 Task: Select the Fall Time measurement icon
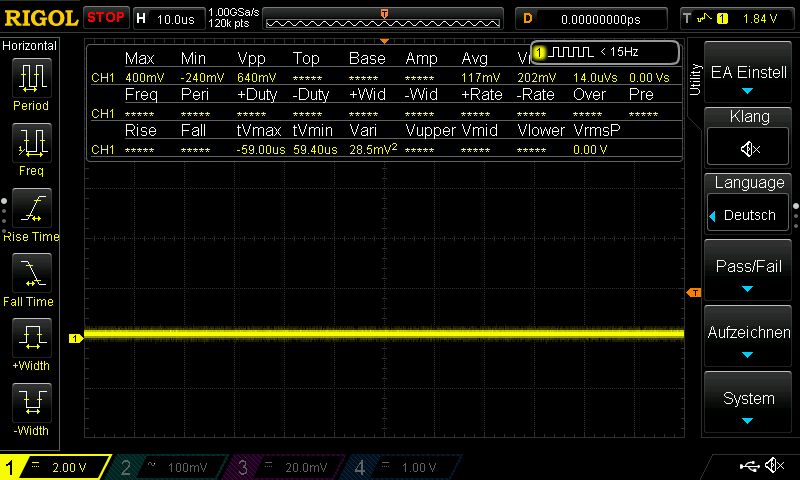pos(32,273)
